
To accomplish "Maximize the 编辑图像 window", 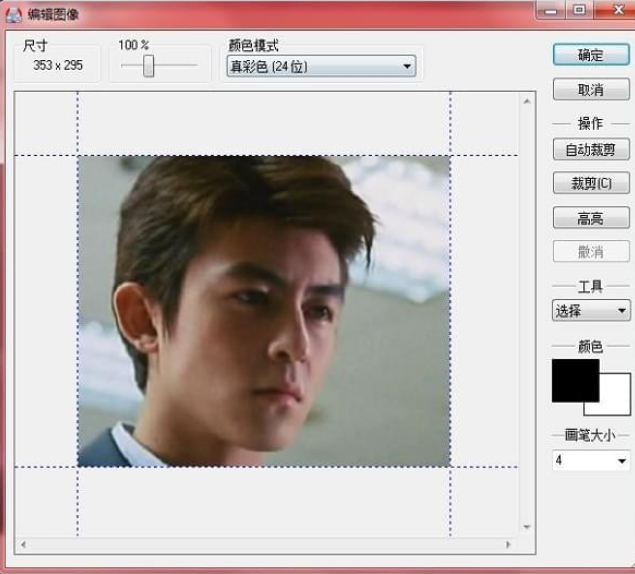I will 579,10.
